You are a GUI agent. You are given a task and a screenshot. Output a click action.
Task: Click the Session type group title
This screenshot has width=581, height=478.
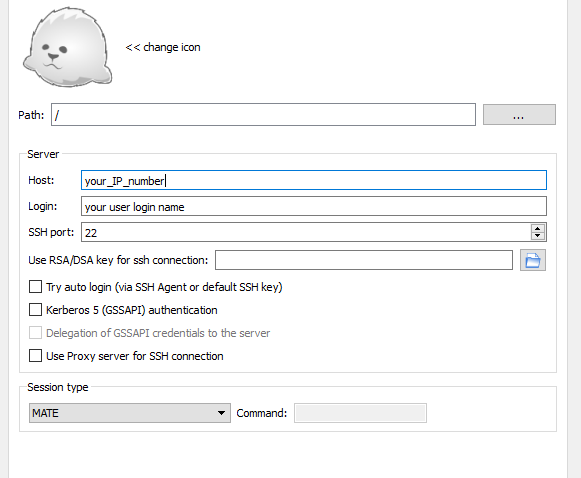click(x=58, y=387)
